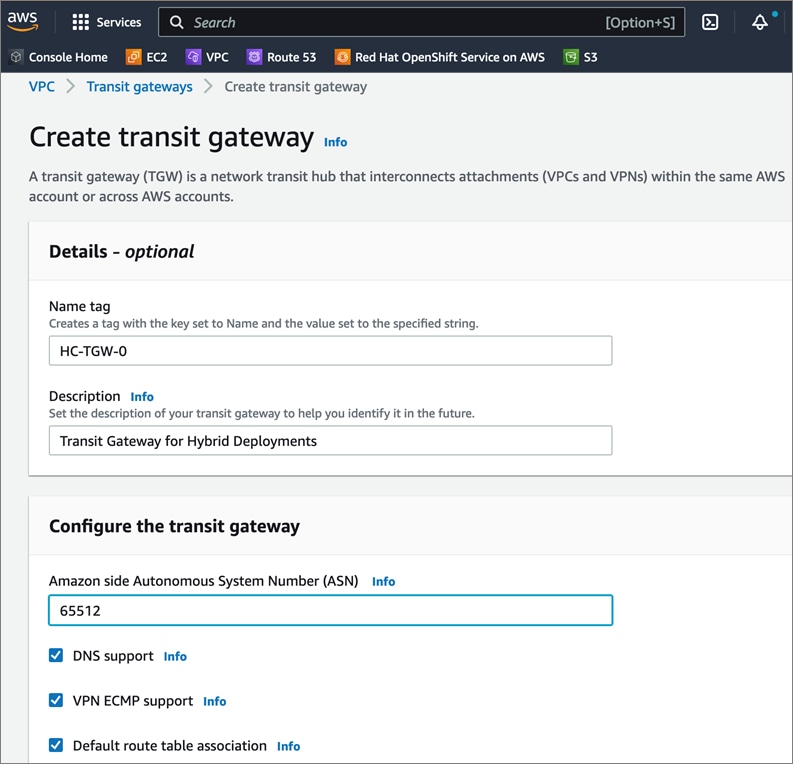Focus the Amazon side ASN field

(330, 610)
